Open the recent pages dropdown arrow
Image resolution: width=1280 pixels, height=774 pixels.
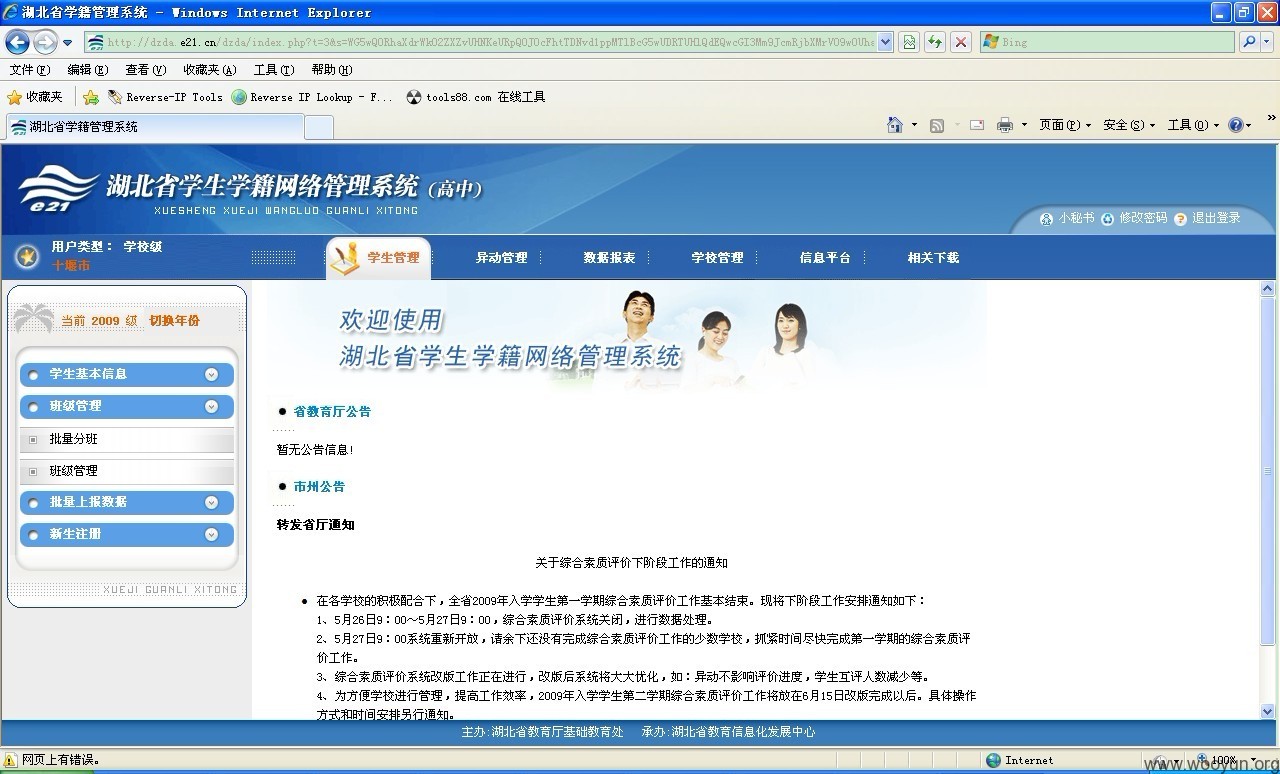[68, 43]
